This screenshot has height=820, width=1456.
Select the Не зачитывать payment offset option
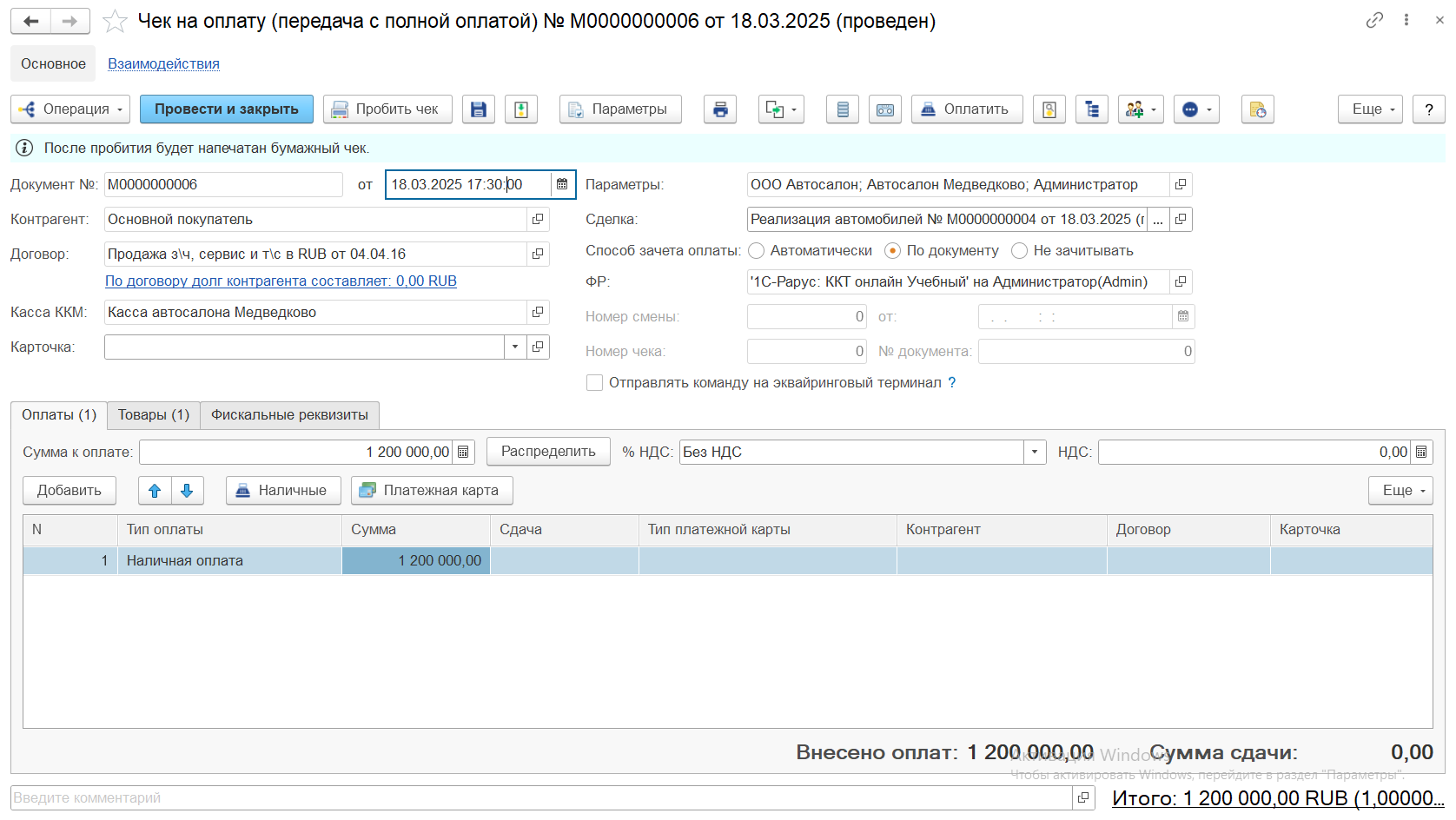pos(1019,251)
